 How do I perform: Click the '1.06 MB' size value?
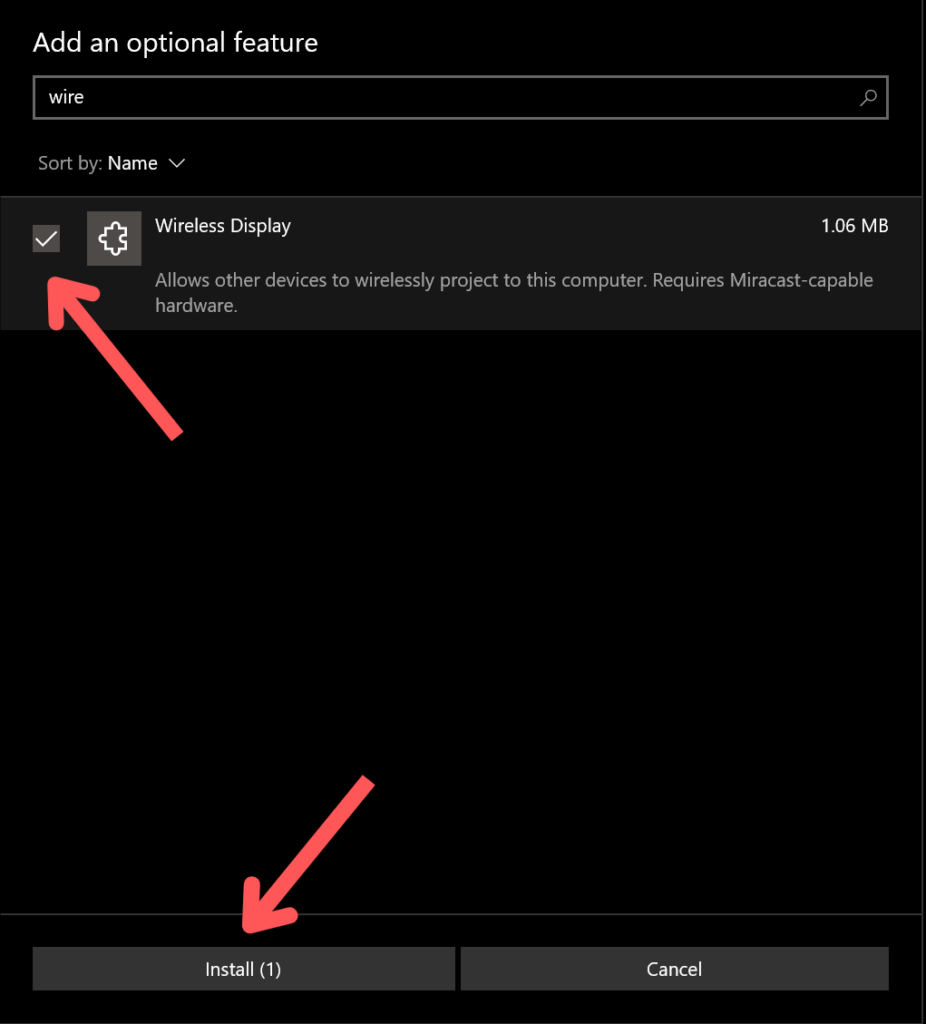click(854, 226)
